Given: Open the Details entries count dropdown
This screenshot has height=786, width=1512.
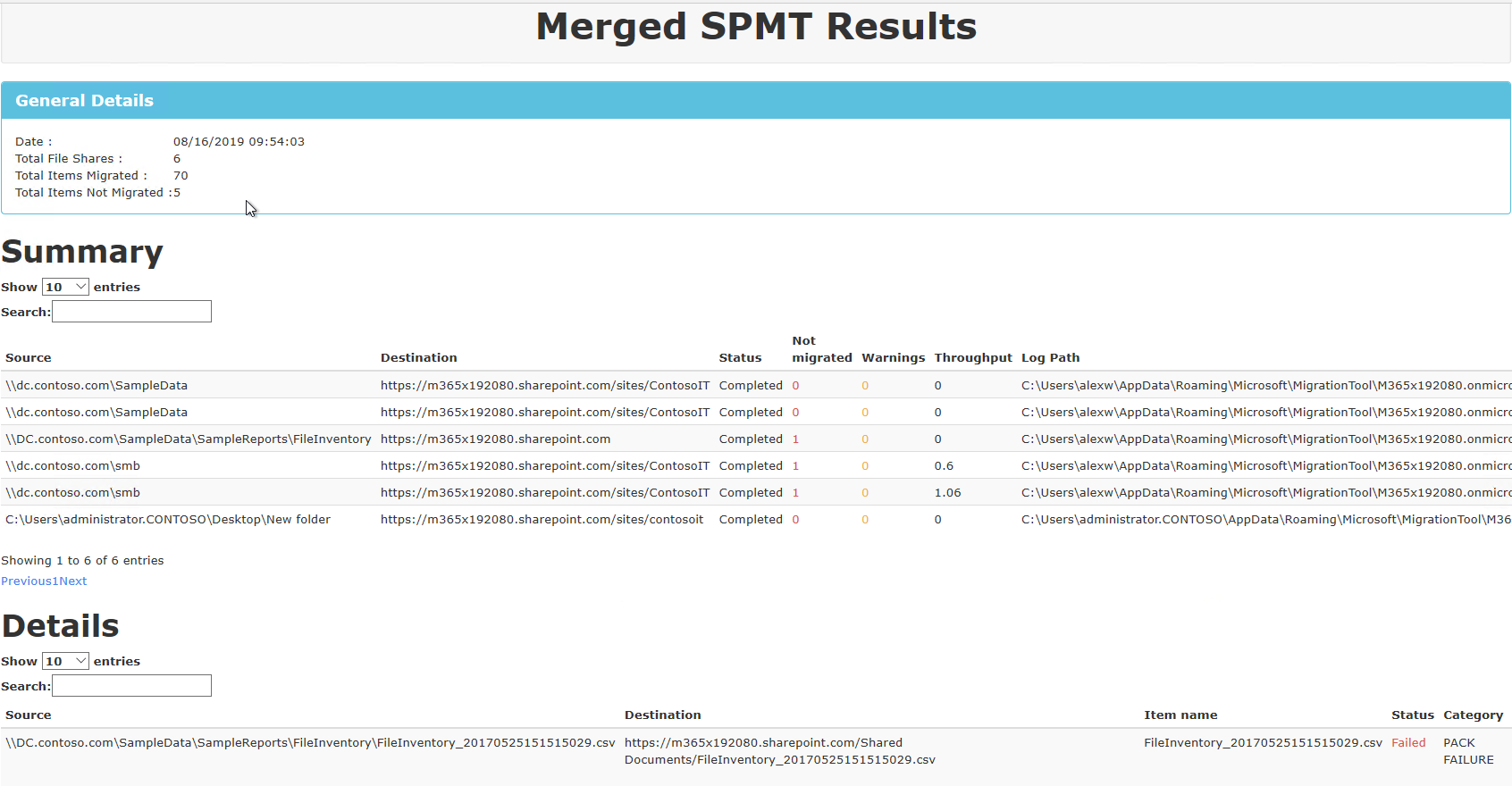Looking at the screenshot, I should pyautogui.click(x=65, y=661).
